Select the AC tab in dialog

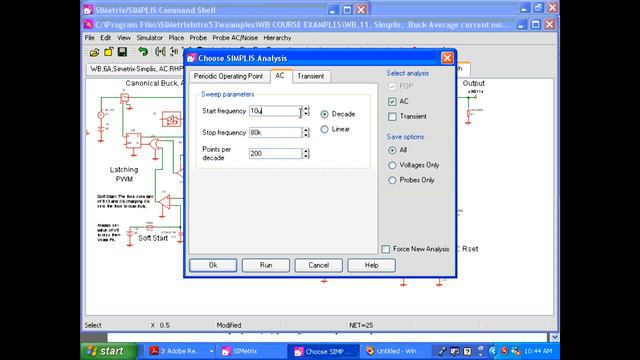pyautogui.click(x=280, y=76)
